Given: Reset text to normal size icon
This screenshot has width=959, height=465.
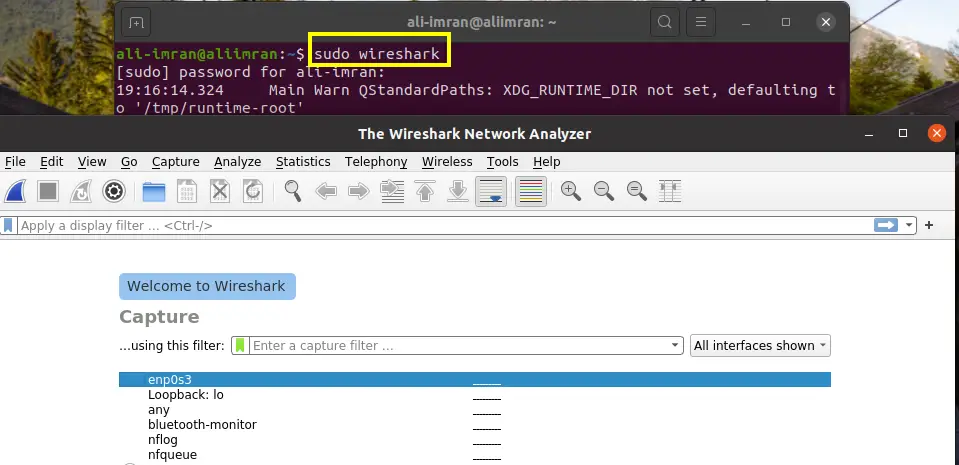Looking at the screenshot, I should point(637,192).
